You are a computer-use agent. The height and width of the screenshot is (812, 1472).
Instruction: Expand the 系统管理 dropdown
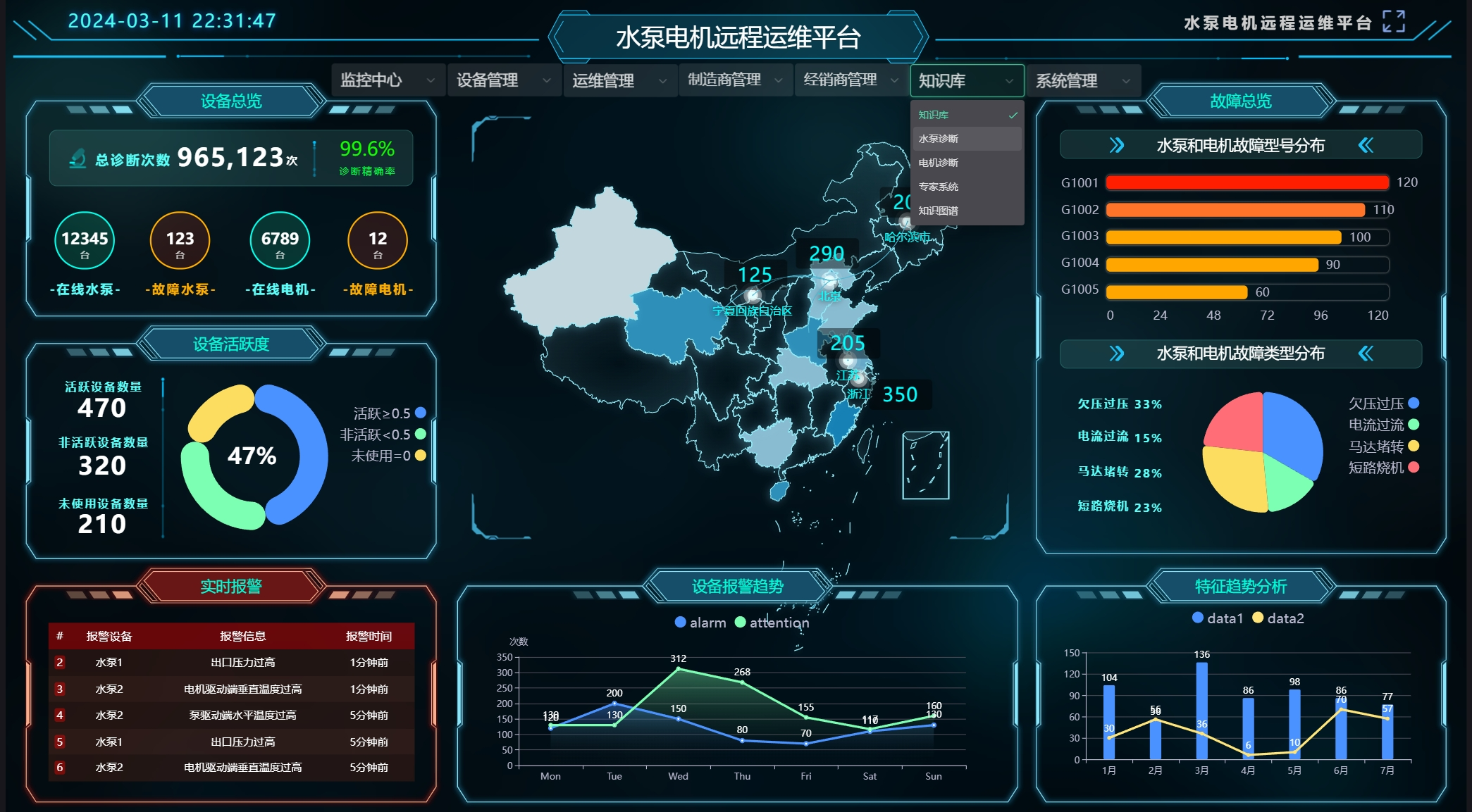click(x=1082, y=81)
